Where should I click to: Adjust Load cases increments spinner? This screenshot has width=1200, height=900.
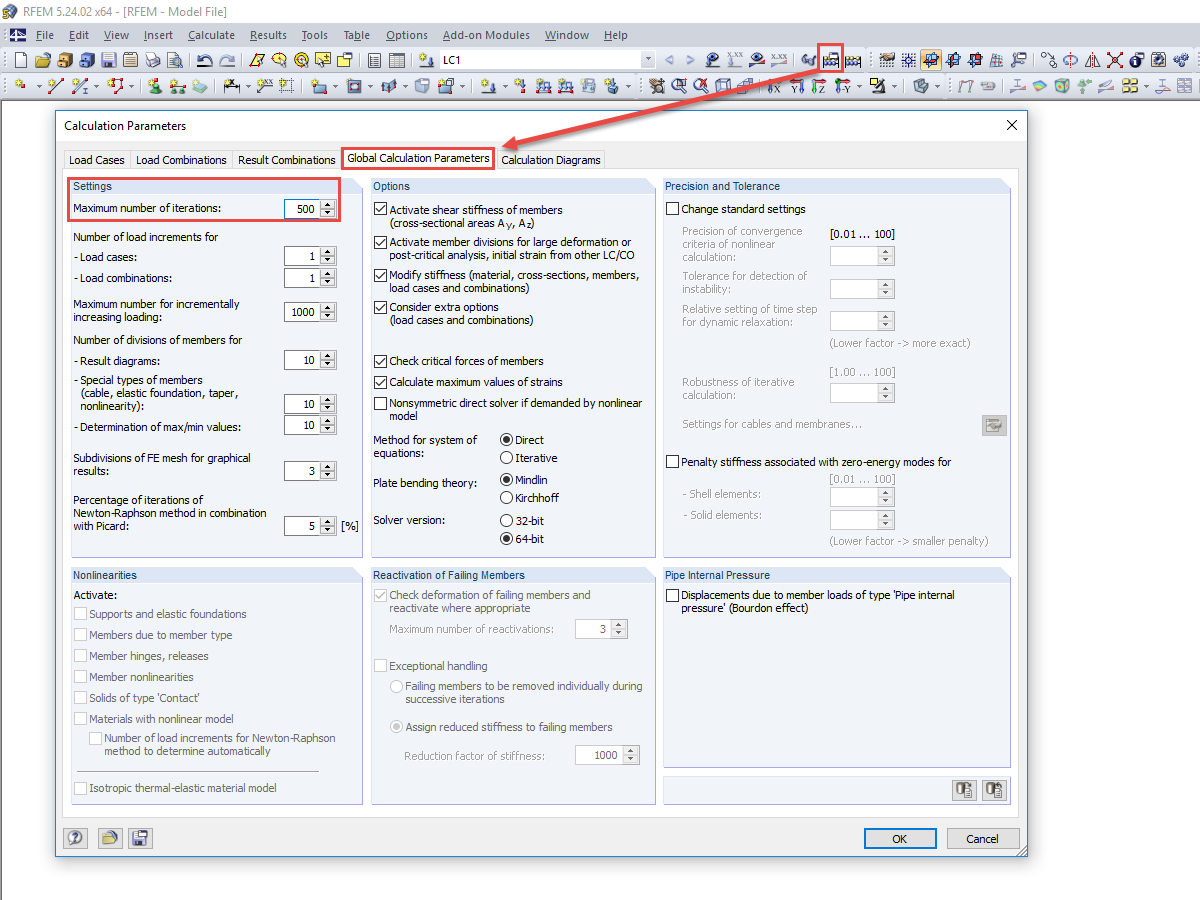328,257
